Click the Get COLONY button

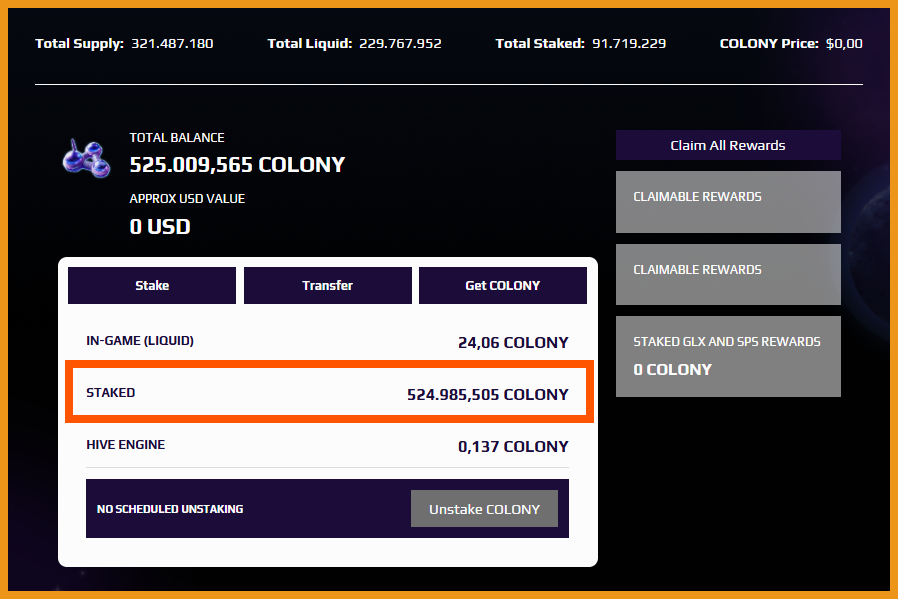tap(503, 285)
